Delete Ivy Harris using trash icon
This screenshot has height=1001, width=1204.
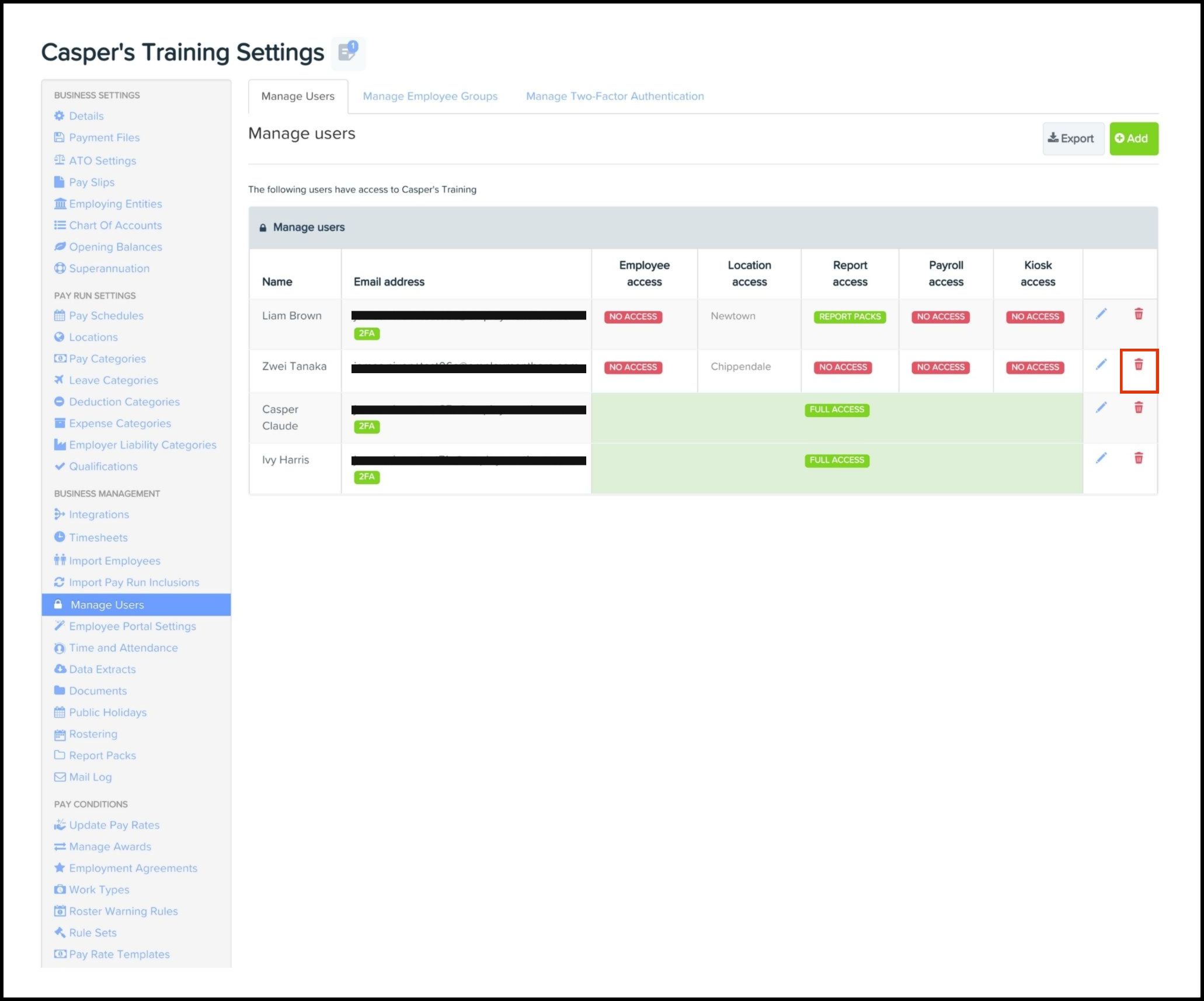point(1138,458)
